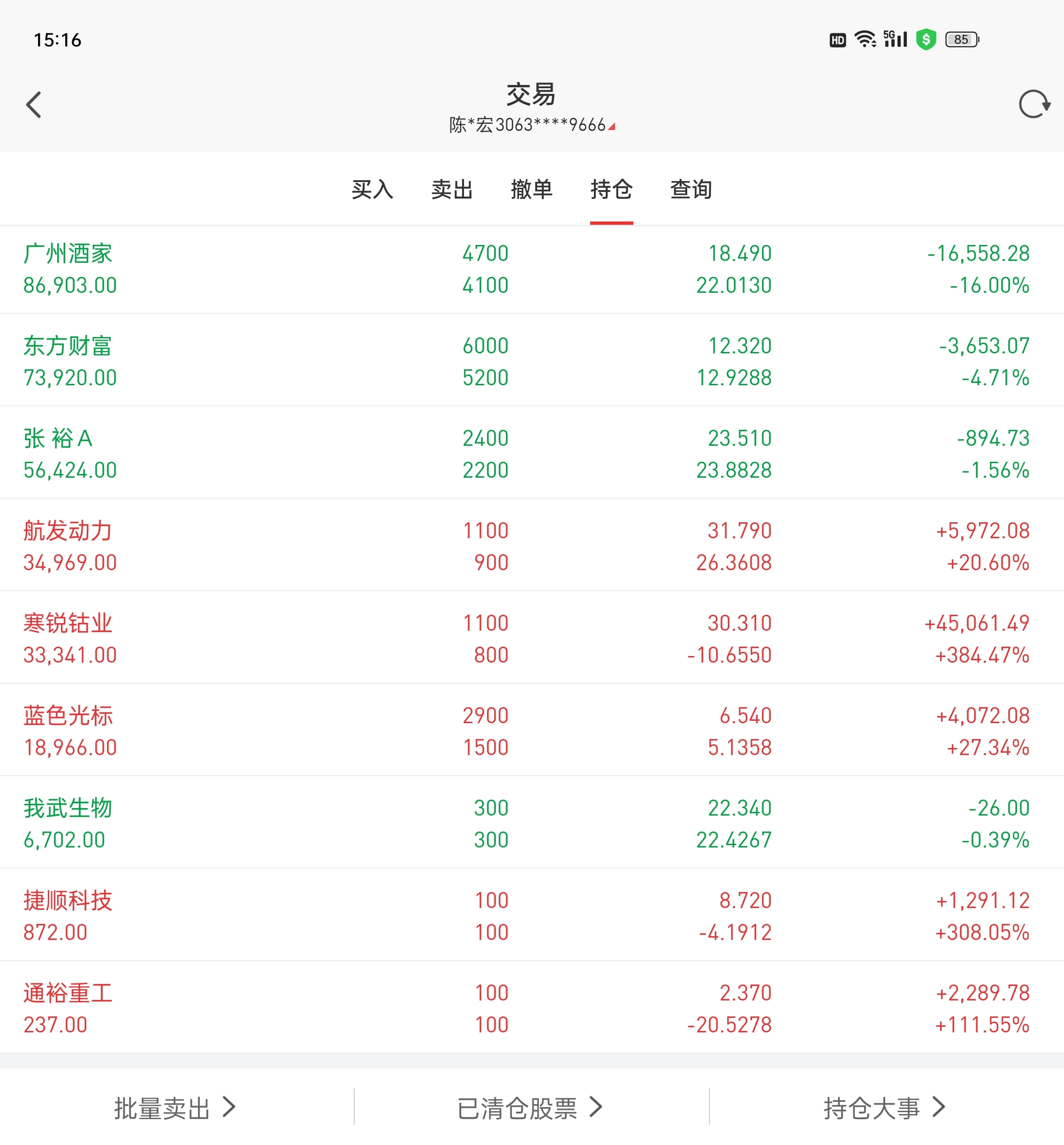Tap the gain value +5,972.08
Image resolution: width=1064 pixels, height=1145 pixels.
click(983, 531)
